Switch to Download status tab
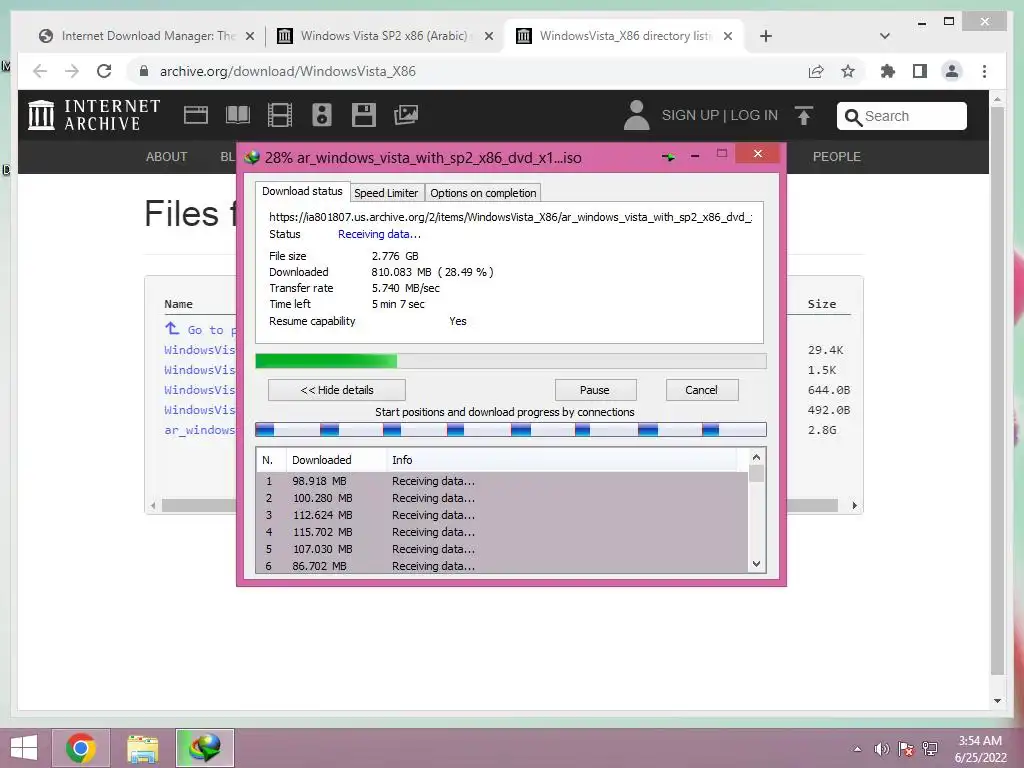 pyautogui.click(x=302, y=191)
